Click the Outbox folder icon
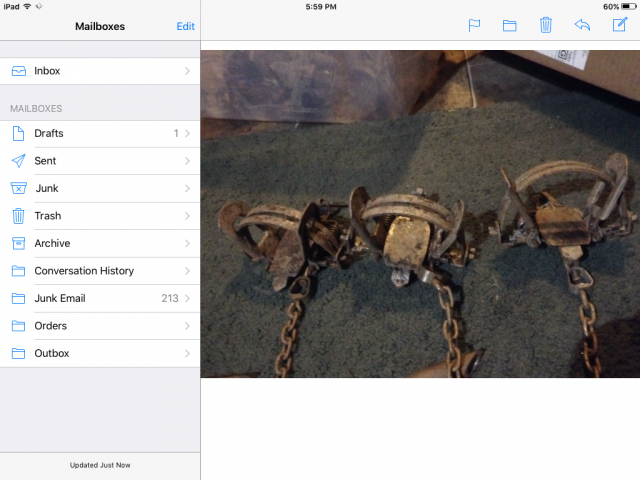Image resolution: width=640 pixels, height=480 pixels. (x=18, y=353)
